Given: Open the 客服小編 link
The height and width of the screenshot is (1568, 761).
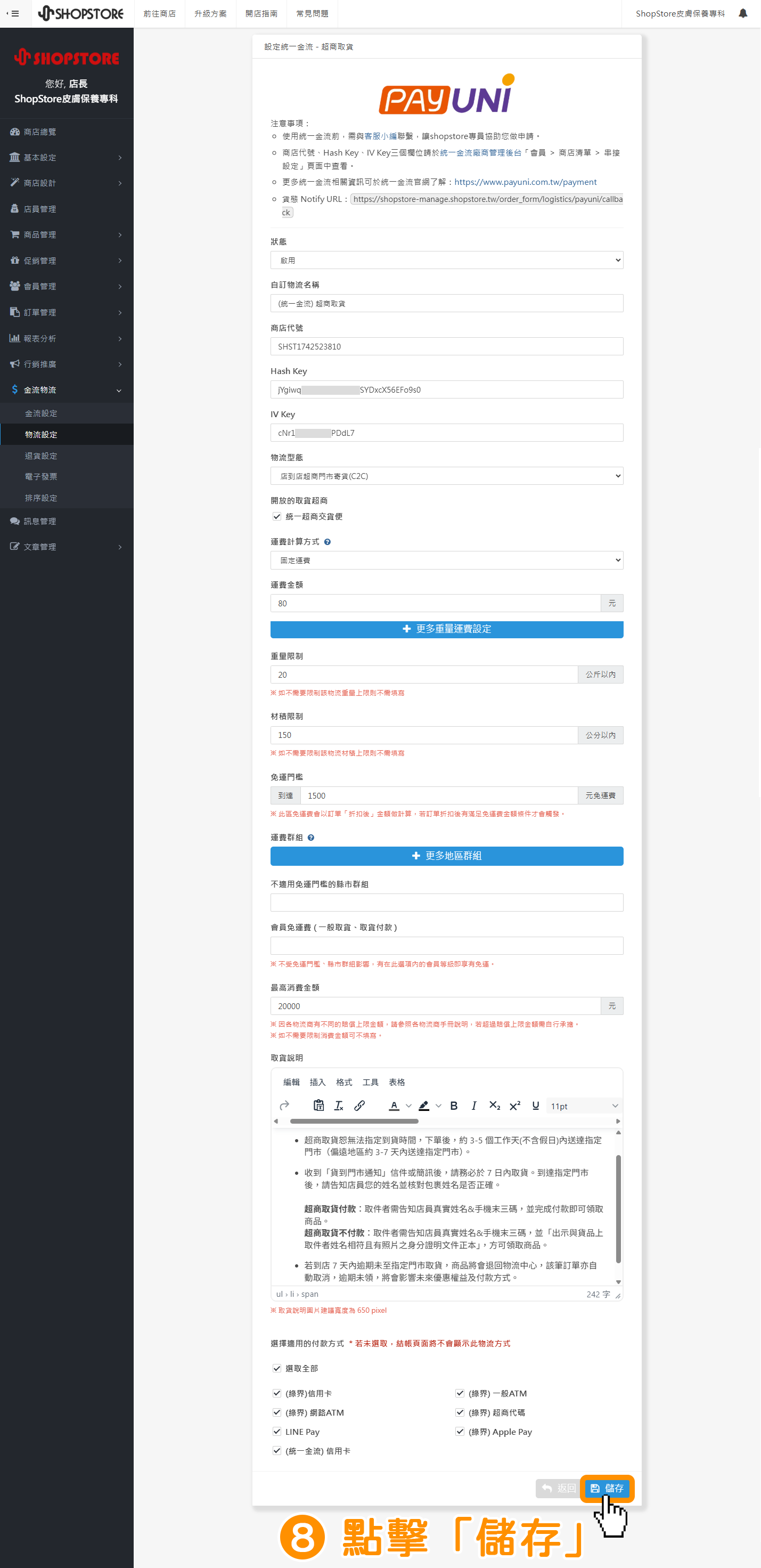Looking at the screenshot, I should point(381,136).
